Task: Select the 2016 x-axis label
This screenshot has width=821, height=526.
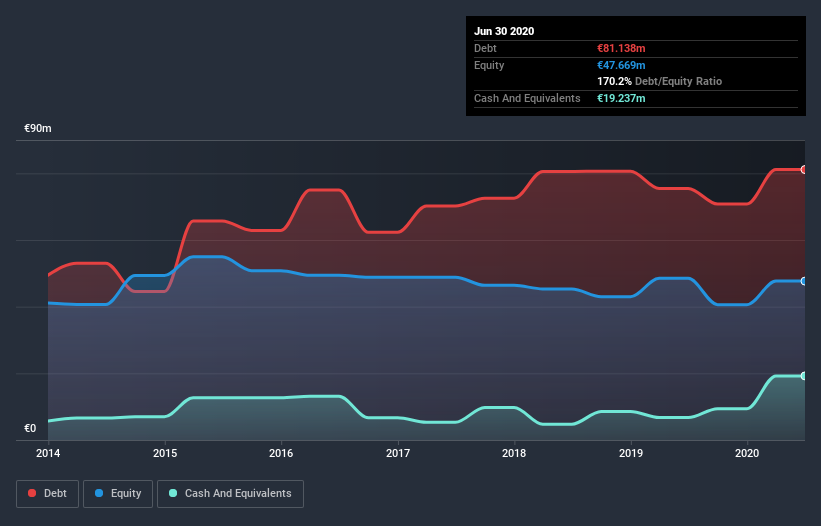Action: coord(281,453)
